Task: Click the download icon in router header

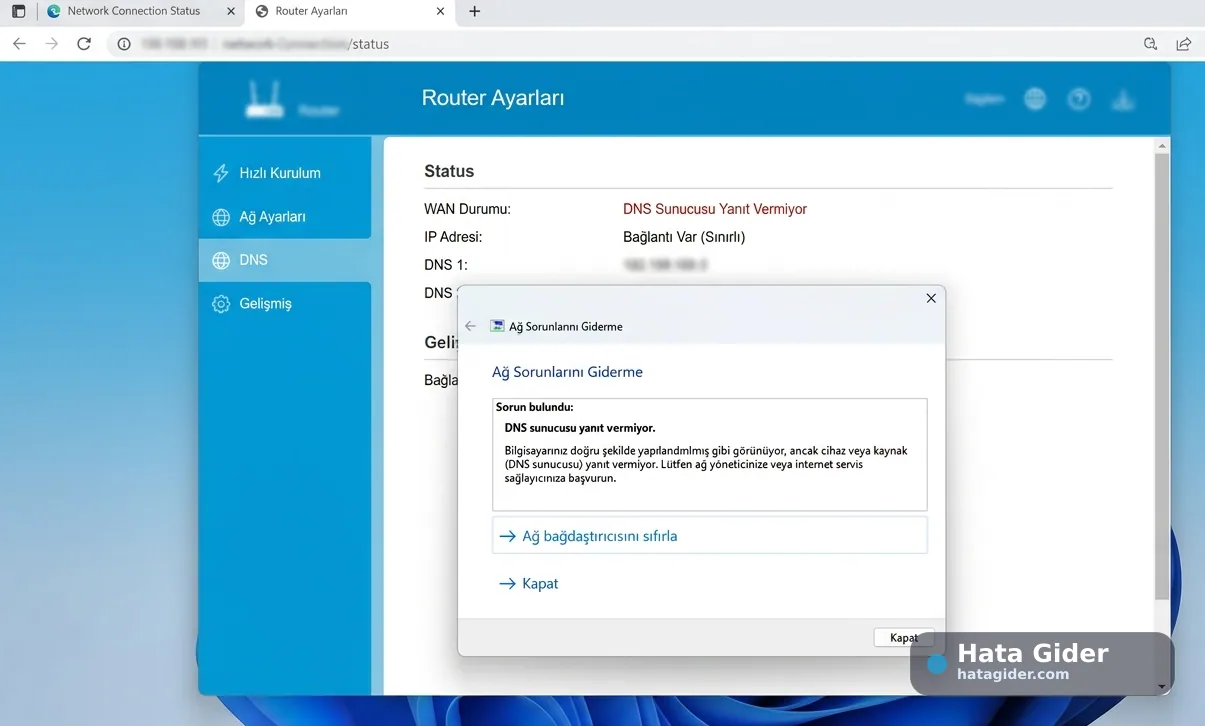Action: (1123, 99)
